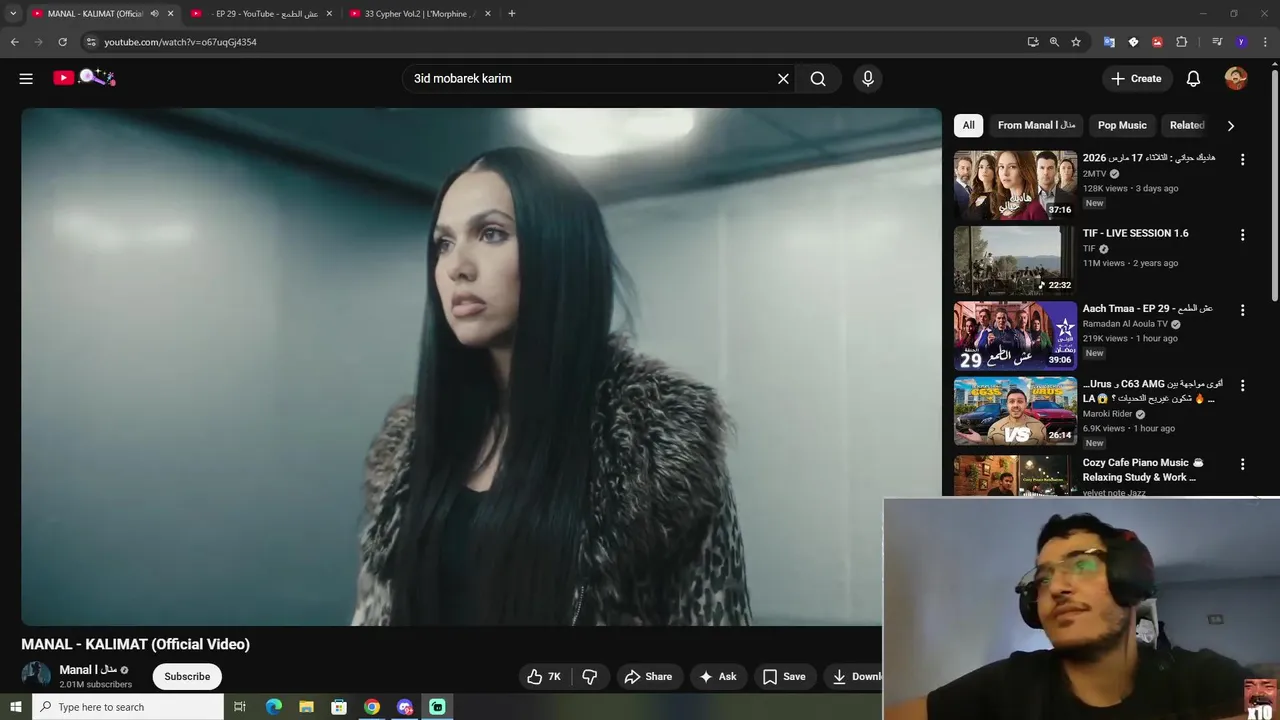Open options for Cozy Cafe Piano Music

click(x=1242, y=464)
